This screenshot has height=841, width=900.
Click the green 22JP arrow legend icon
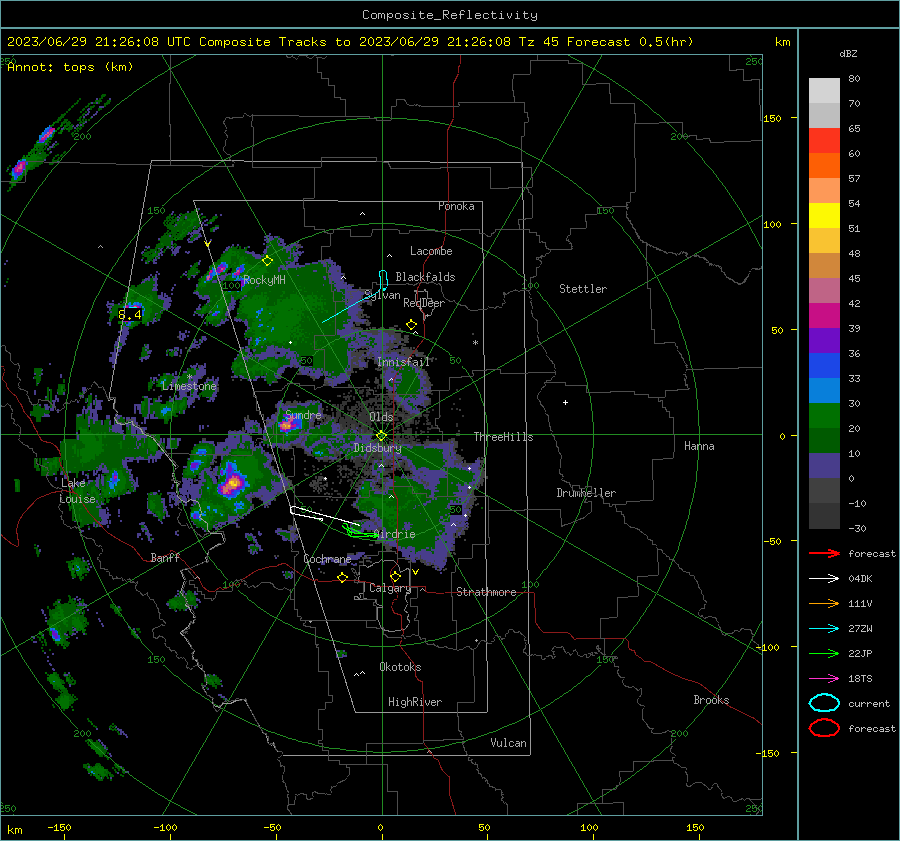[x=824, y=653]
